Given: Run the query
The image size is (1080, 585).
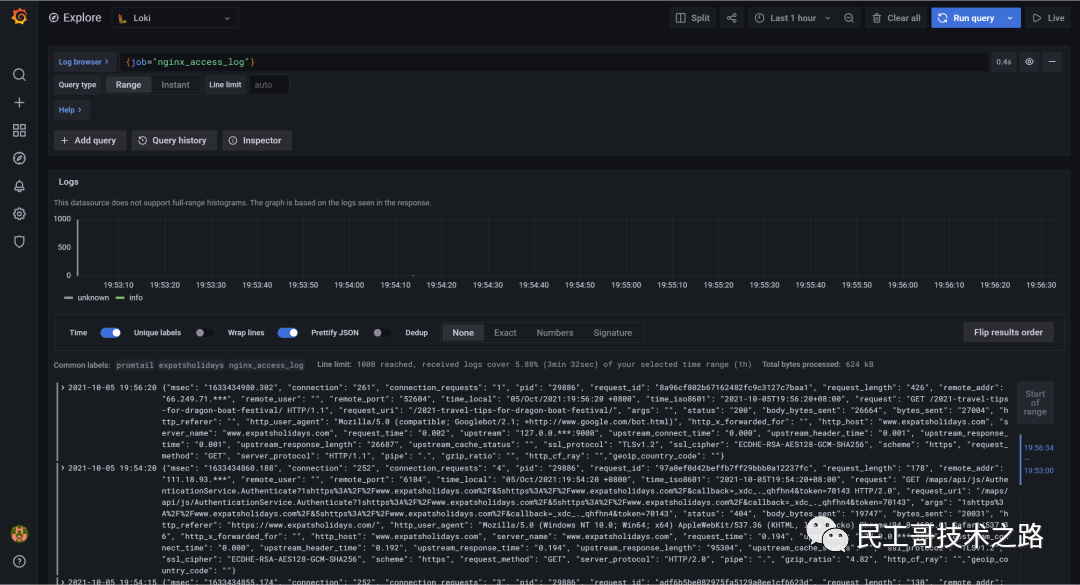Looking at the screenshot, I should pos(967,18).
